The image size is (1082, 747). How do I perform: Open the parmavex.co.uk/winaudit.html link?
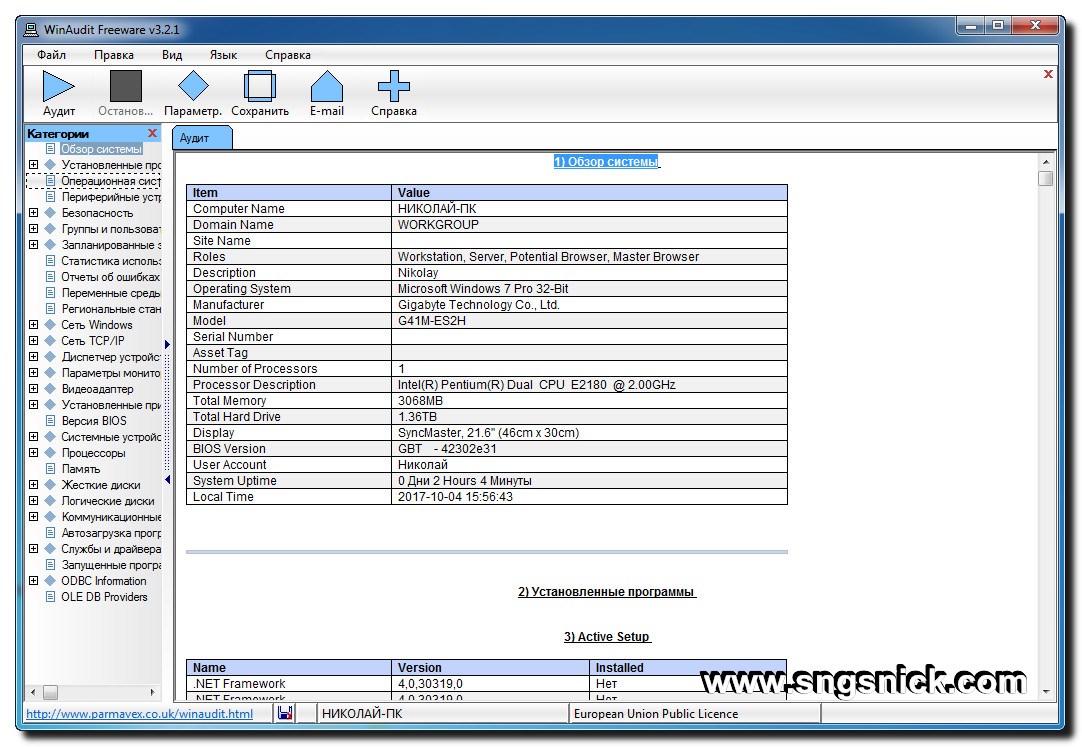click(139, 713)
